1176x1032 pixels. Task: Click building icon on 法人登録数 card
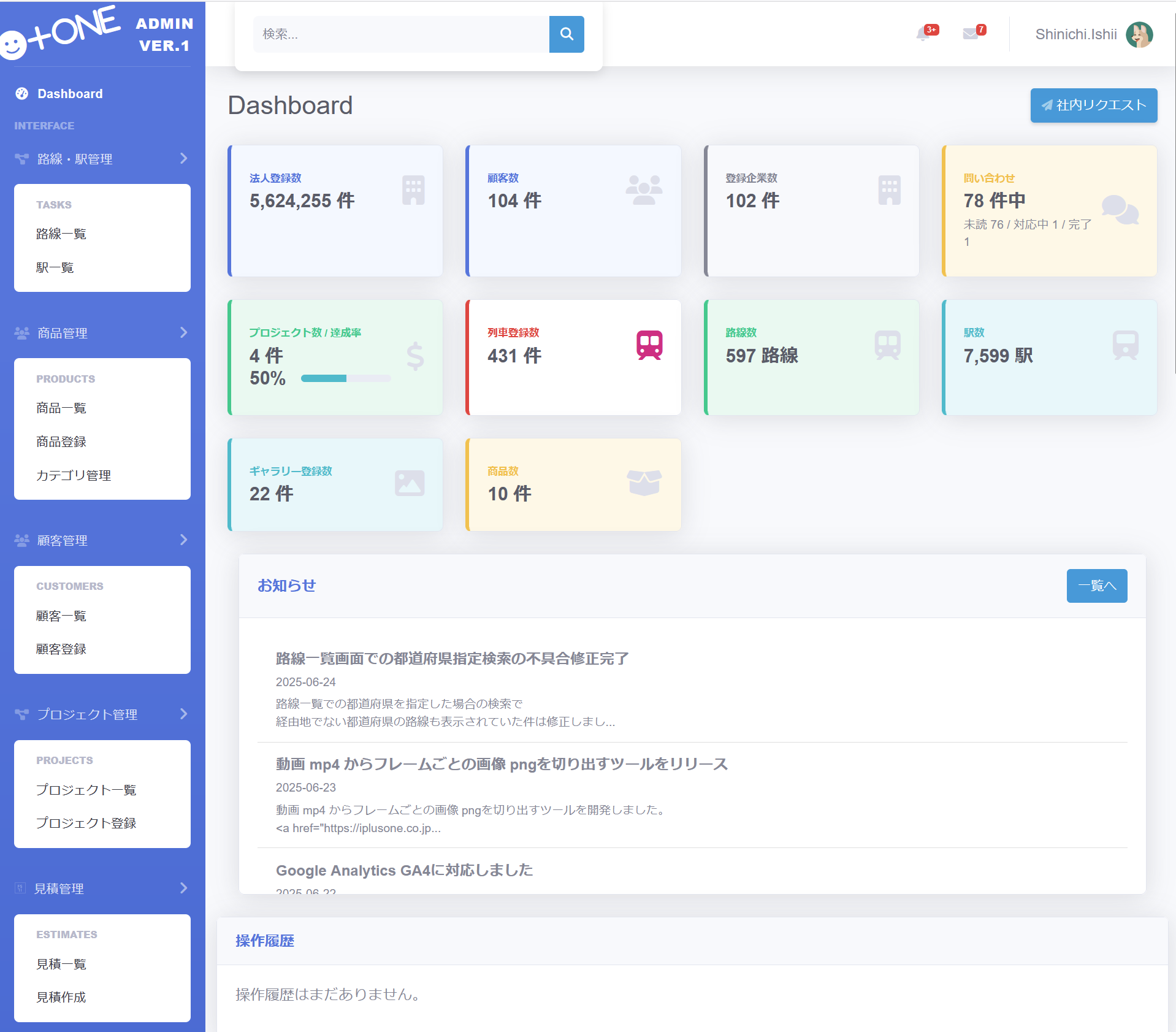pos(414,190)
